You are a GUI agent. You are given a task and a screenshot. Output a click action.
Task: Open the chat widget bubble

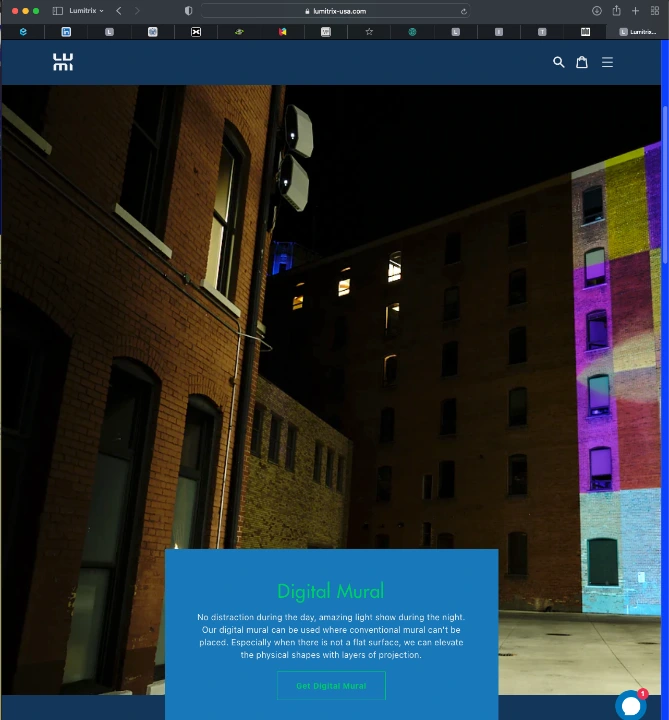tap(630, 705)
